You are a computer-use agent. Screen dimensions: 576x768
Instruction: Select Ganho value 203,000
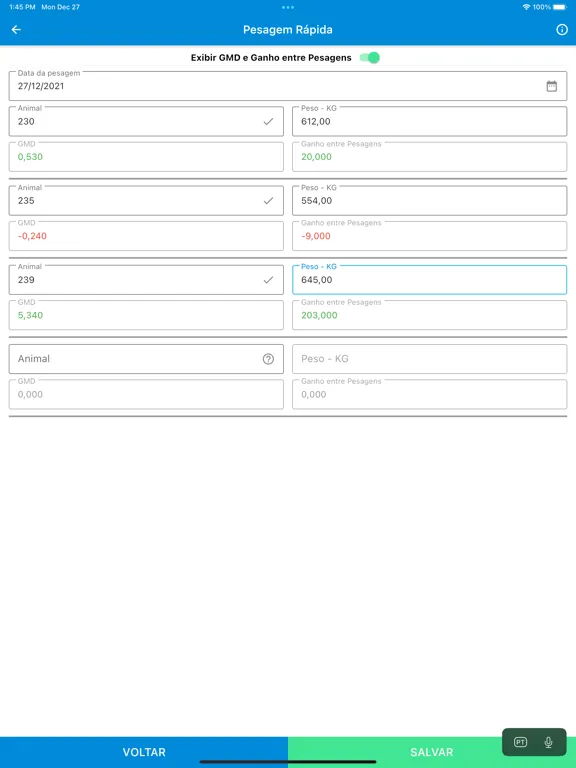pos(319,315)
